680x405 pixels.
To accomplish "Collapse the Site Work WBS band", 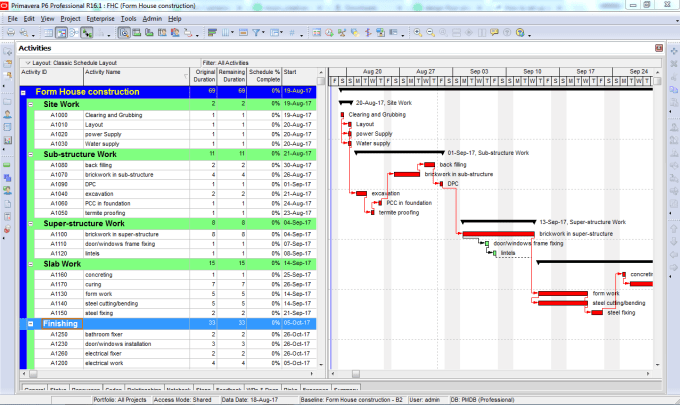I will 31,105.
